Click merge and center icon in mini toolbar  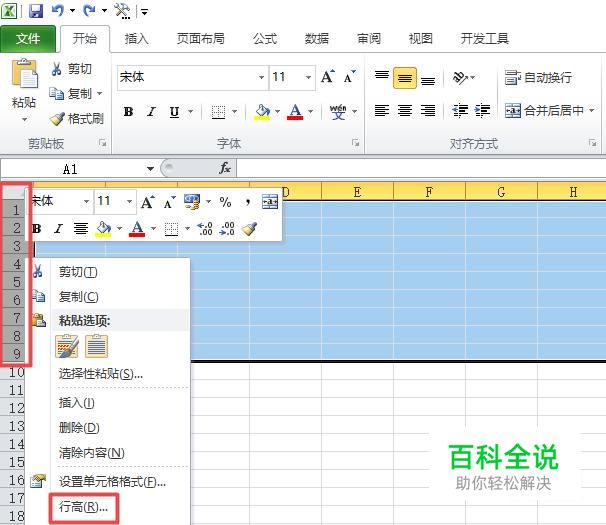pos(270,201)
